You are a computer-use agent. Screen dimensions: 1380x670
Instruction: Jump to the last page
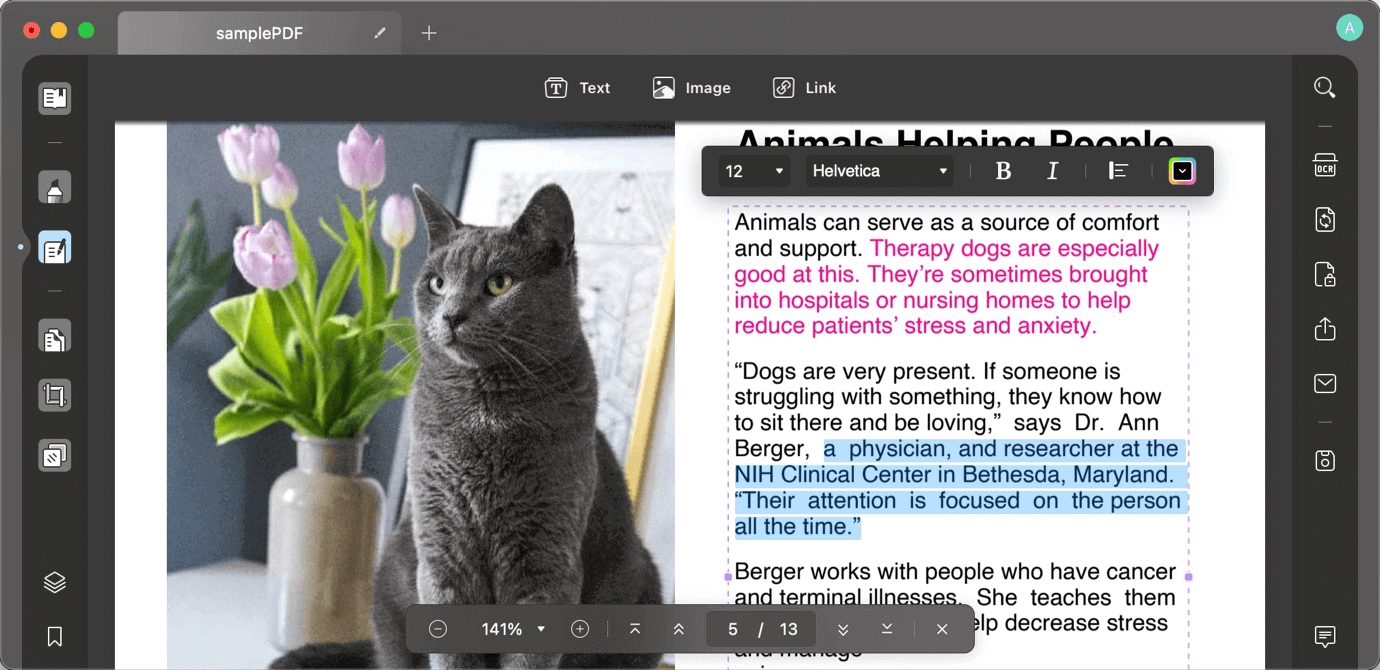point(885,629)
